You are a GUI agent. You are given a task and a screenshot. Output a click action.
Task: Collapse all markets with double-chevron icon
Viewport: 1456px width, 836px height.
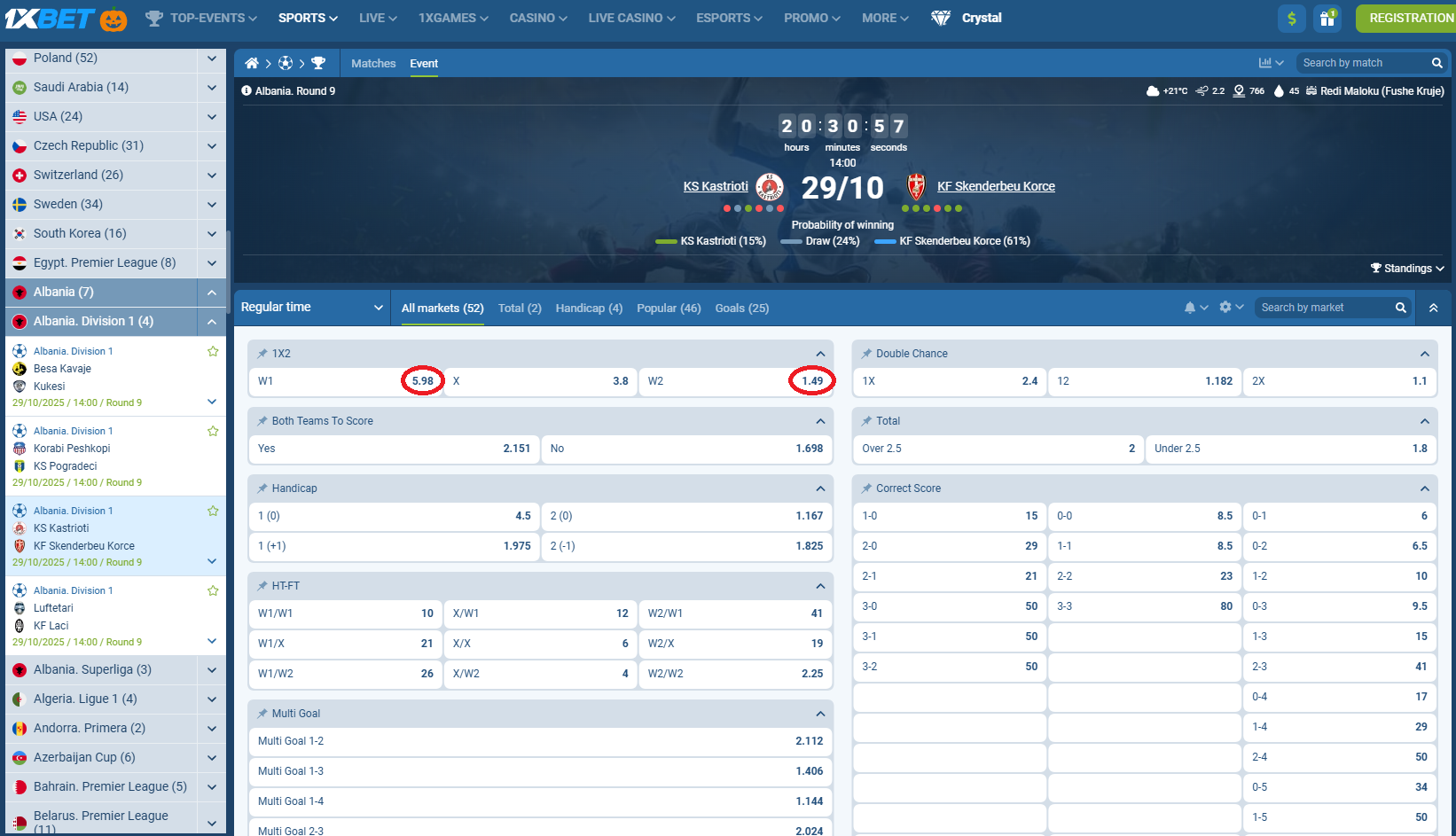click(x=1433, y=307)
